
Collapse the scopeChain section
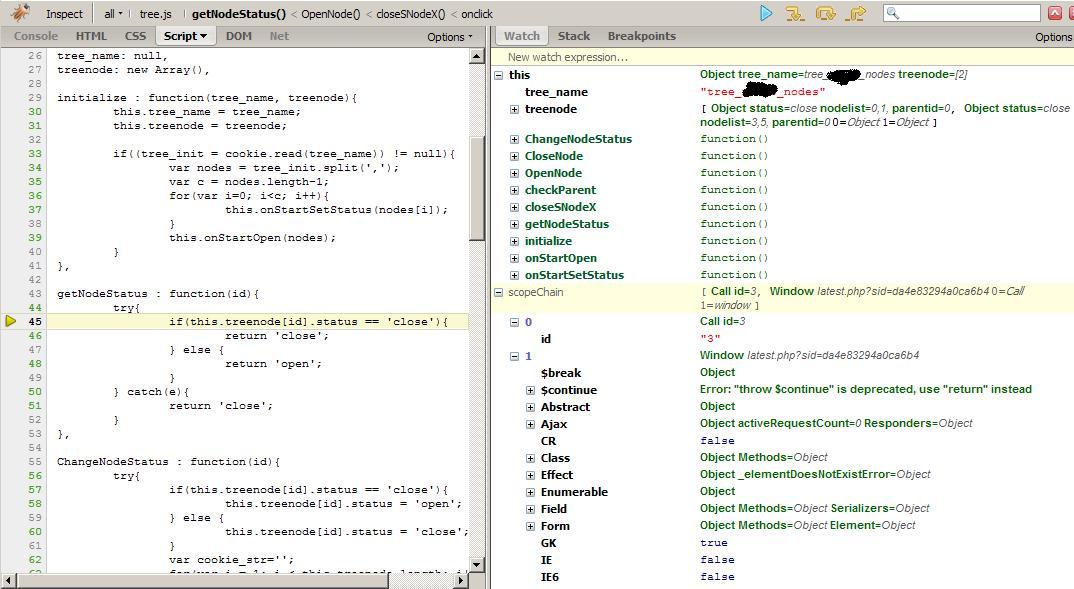point(498,292)
